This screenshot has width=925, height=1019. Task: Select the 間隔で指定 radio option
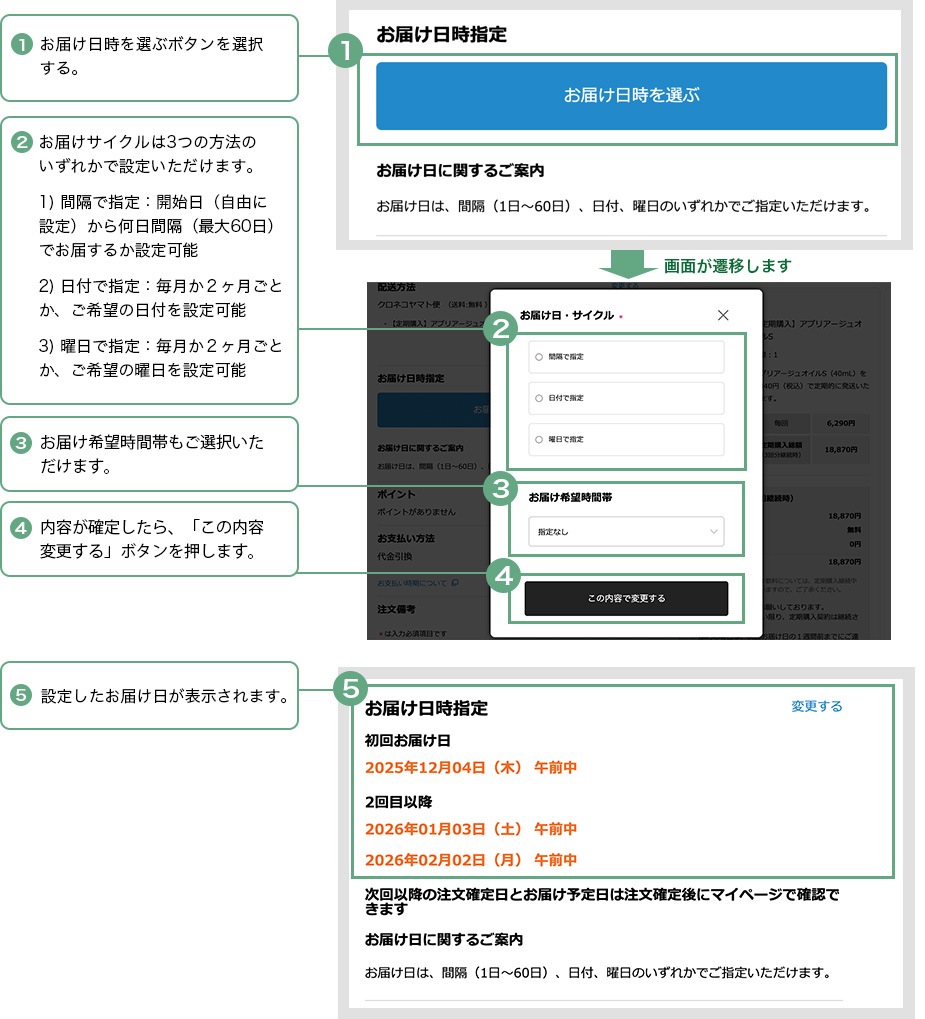point(541,356)
